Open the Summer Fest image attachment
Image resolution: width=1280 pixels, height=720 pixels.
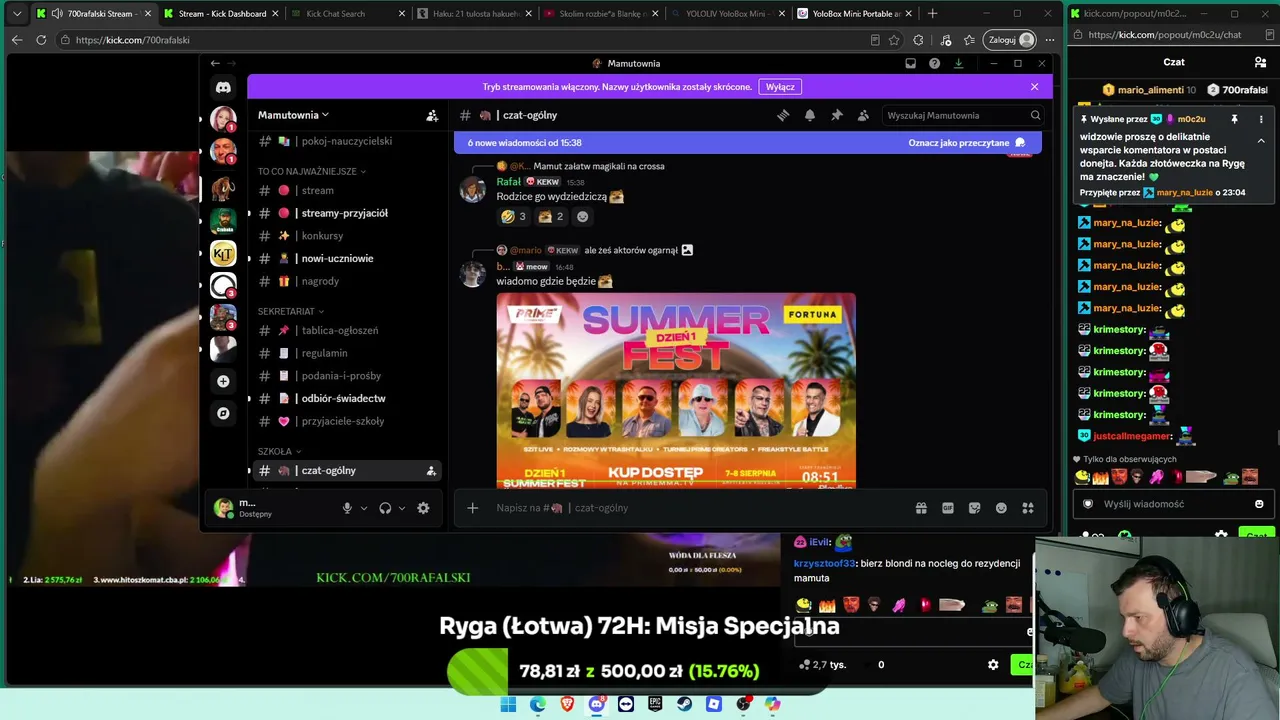(676, 390)
